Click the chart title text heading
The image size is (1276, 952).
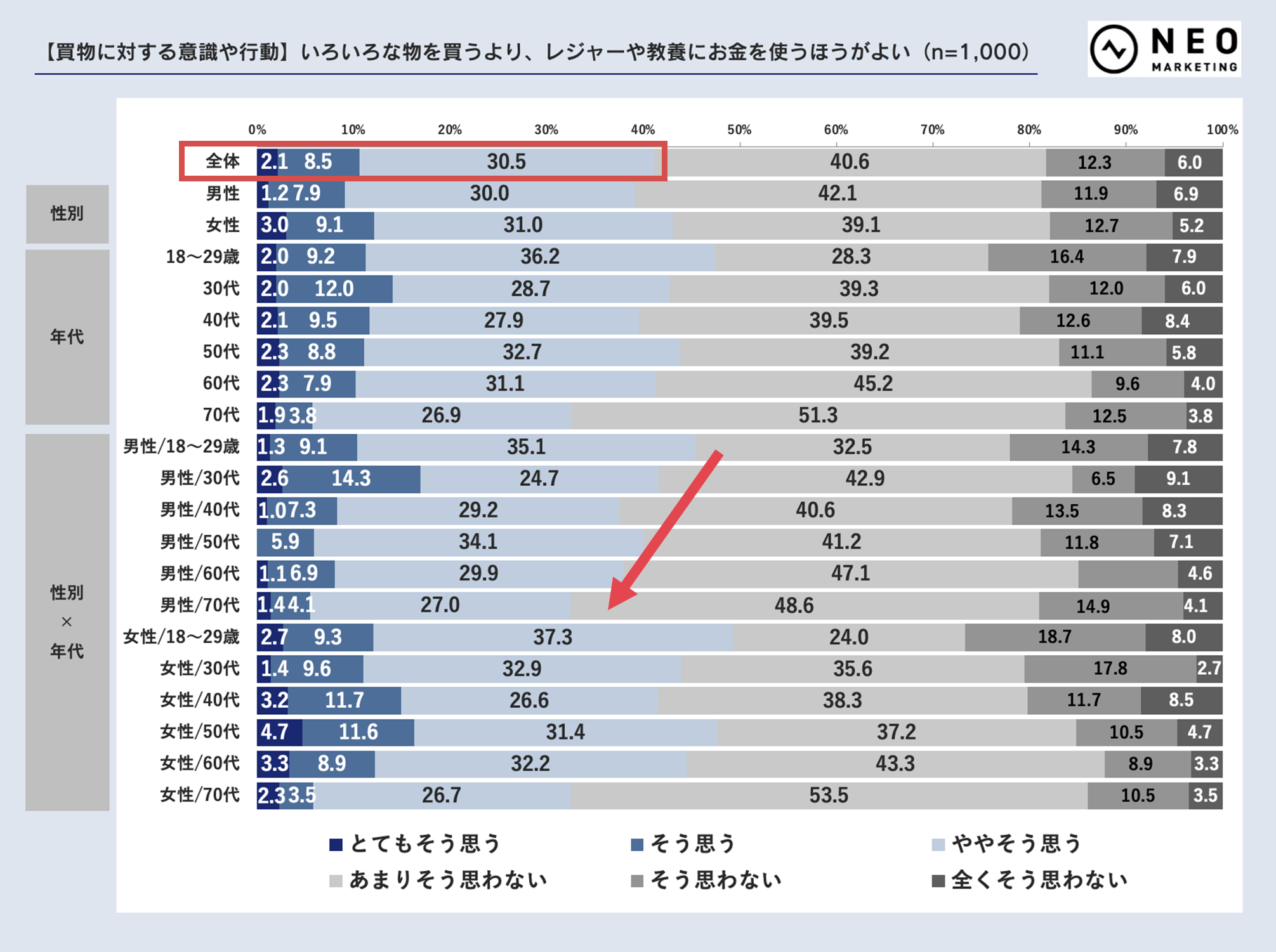click(536, 52)
